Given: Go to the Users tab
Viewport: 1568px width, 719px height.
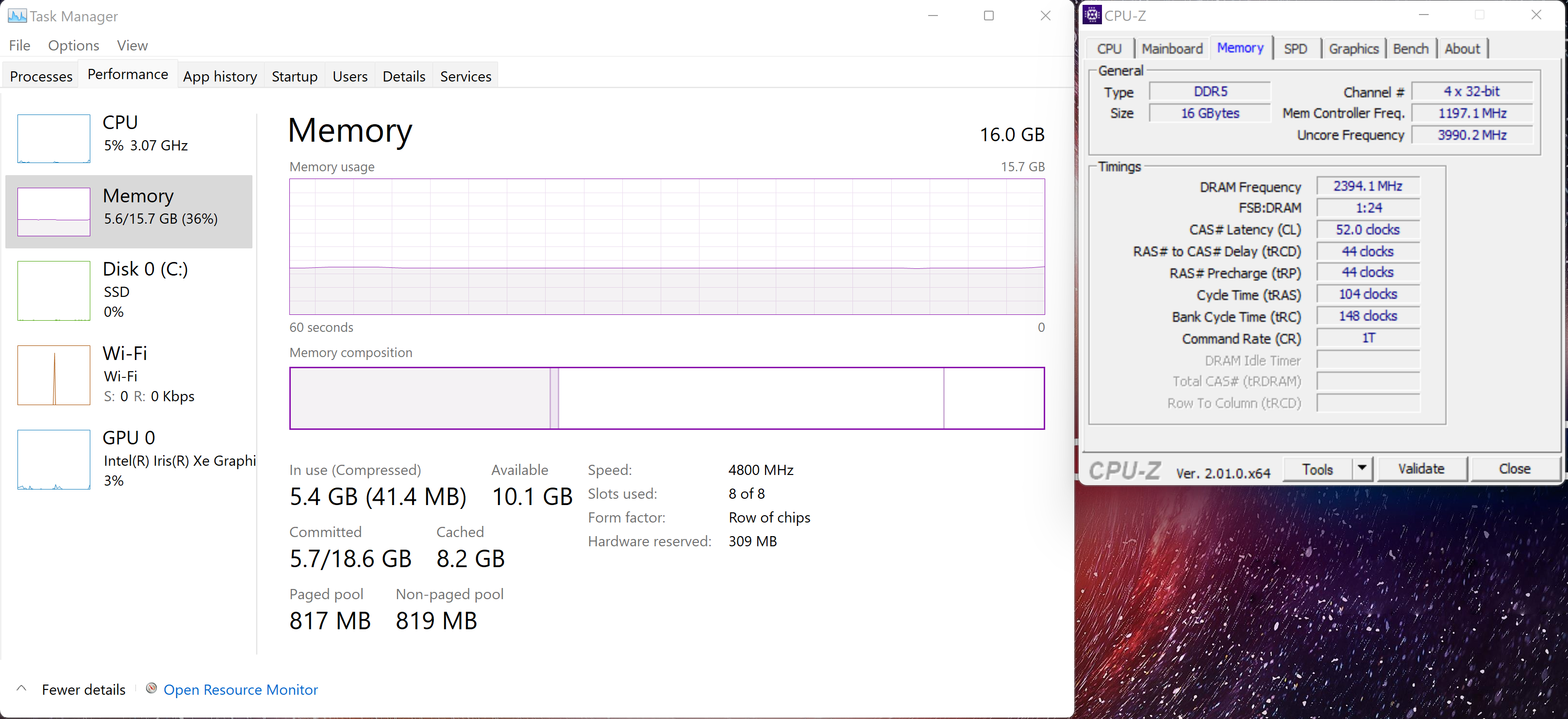Looking at the screenshot, I should coord(350,76).
